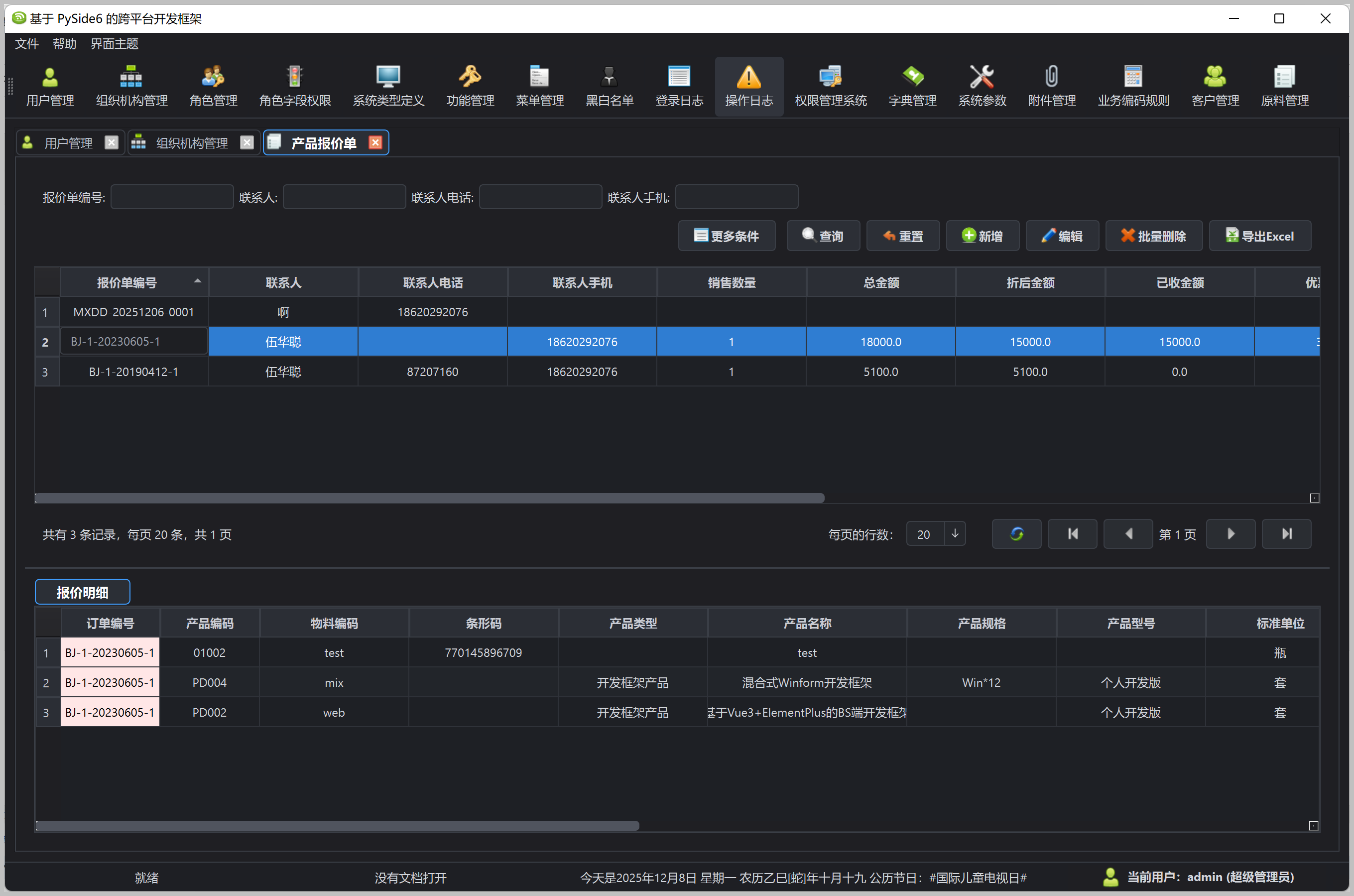Screen dimensions: 1354x896
Task: Open 组织机构管理 from the toolbar
Action: [131, 86]
